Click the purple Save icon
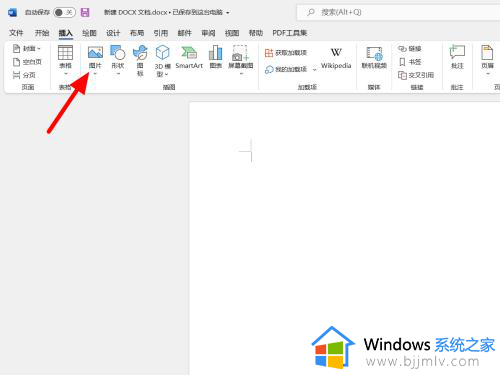Image resolution: width=500 pixels, height=375 pixels. click(x=85, y=13)
